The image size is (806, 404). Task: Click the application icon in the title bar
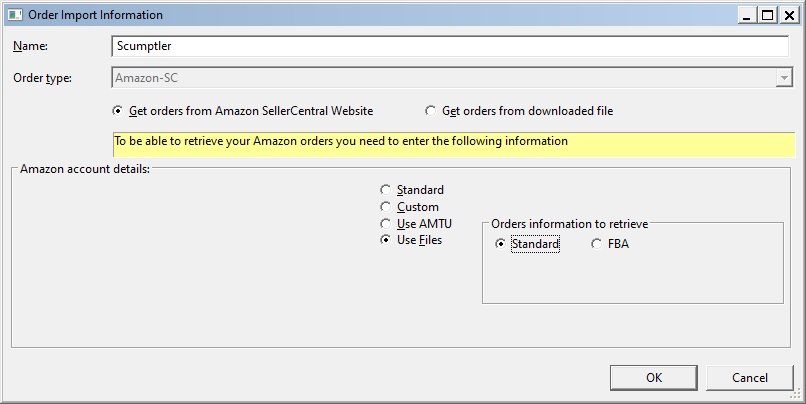coord(14,15)
